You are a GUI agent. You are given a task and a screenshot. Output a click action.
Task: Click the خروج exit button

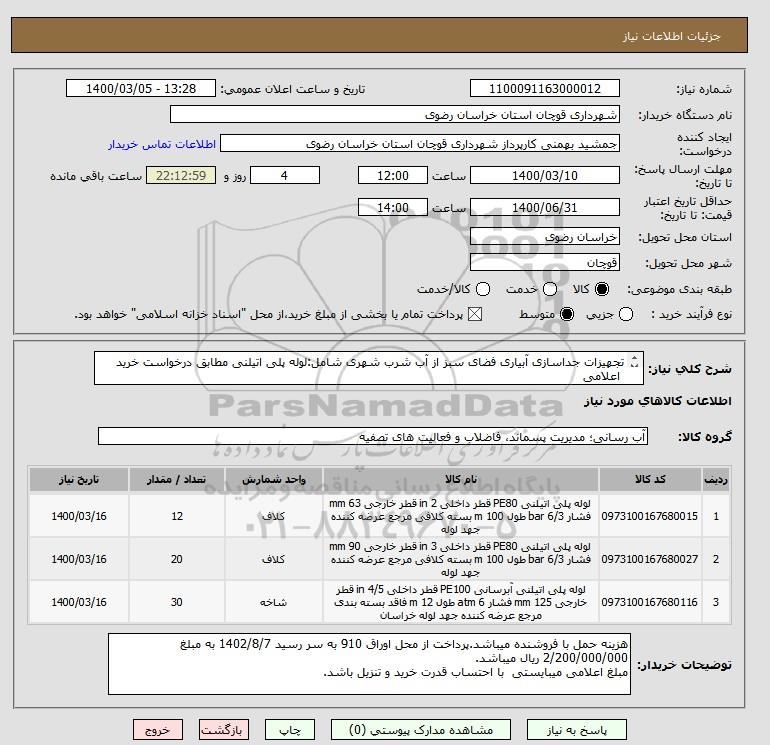(x=158, y=730)
